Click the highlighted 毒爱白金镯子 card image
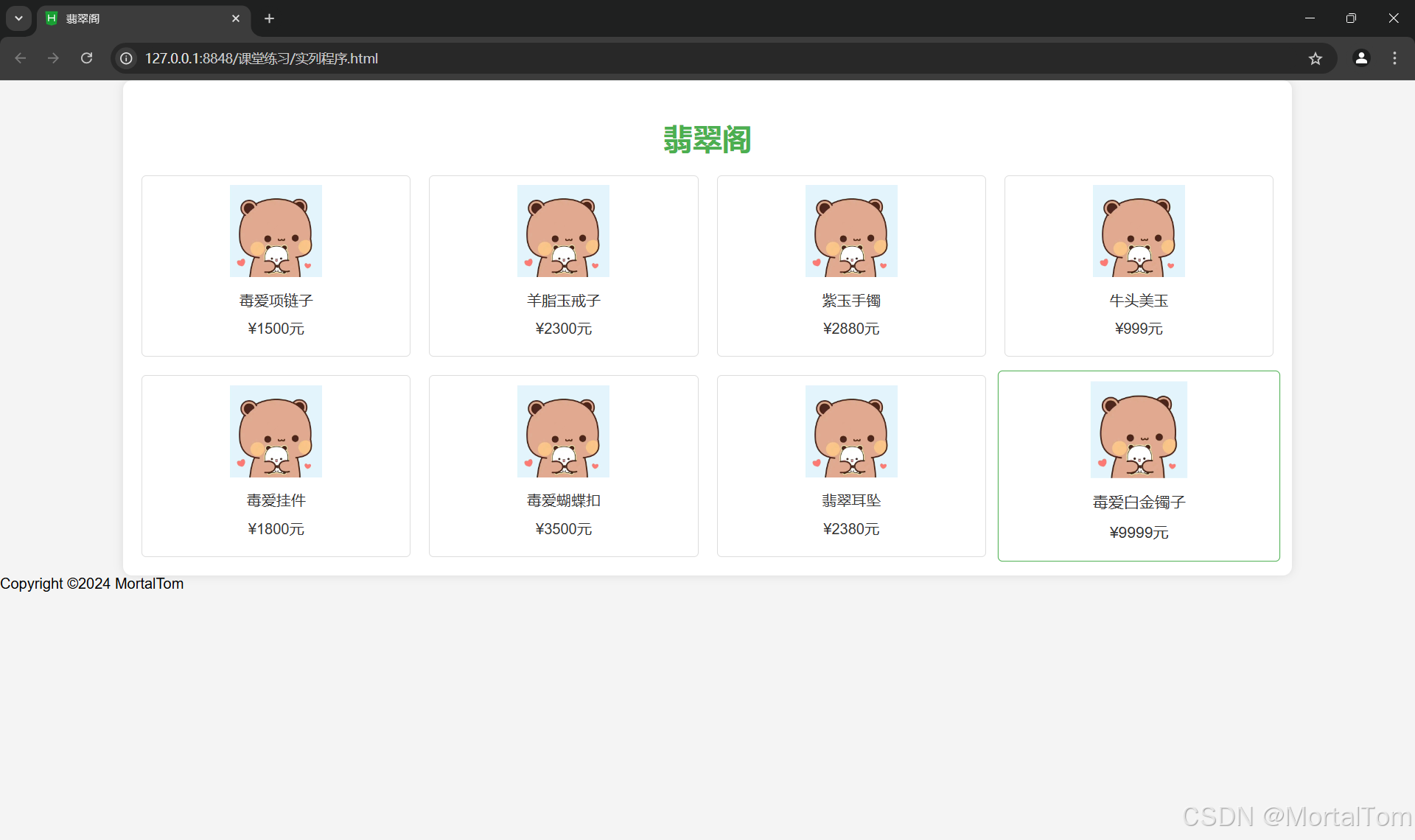This screenshot has width=1415, height=840. click(1139, 430)
